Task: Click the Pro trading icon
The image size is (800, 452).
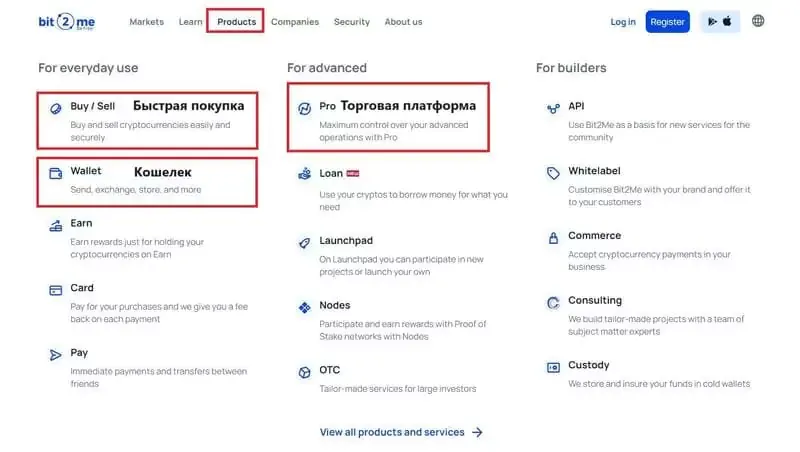Action: point(305,108)
